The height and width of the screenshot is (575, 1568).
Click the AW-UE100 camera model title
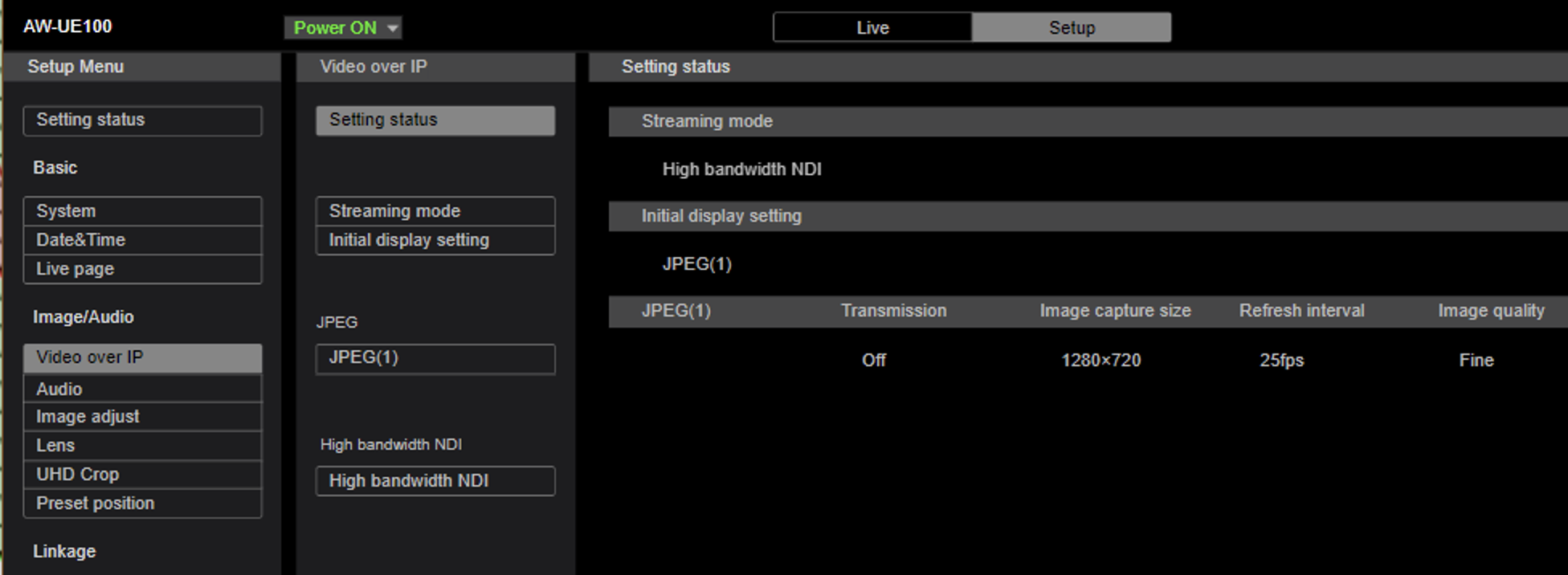[x=67, y=27]
